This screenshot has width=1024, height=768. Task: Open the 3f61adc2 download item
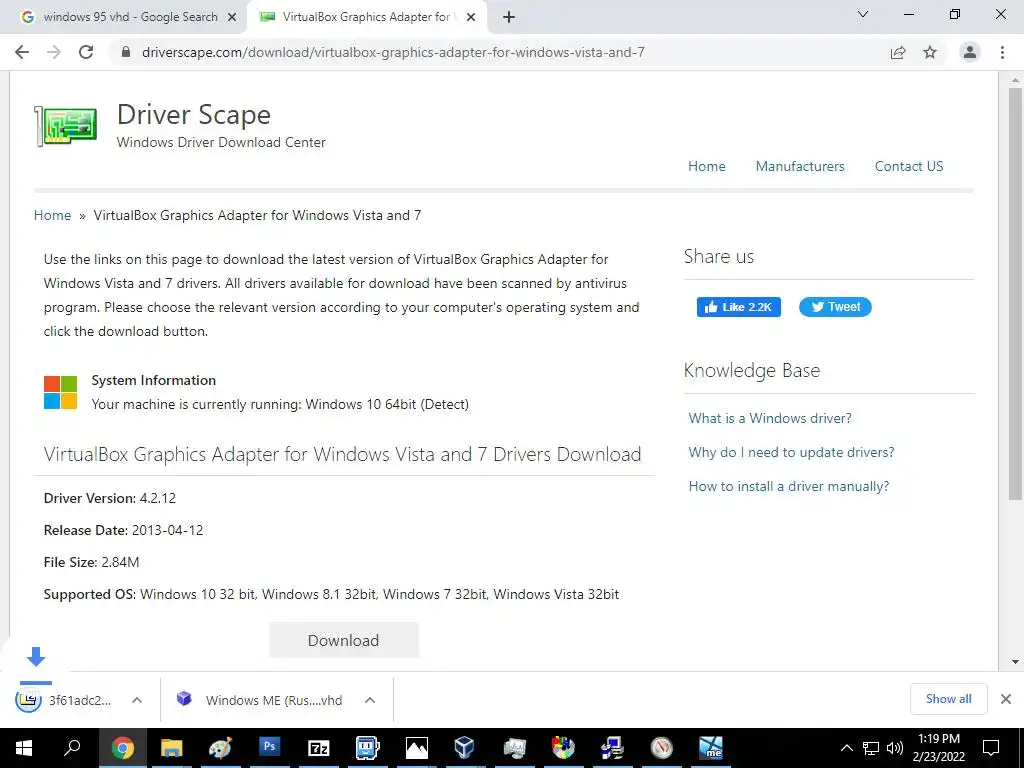(64, 700)
